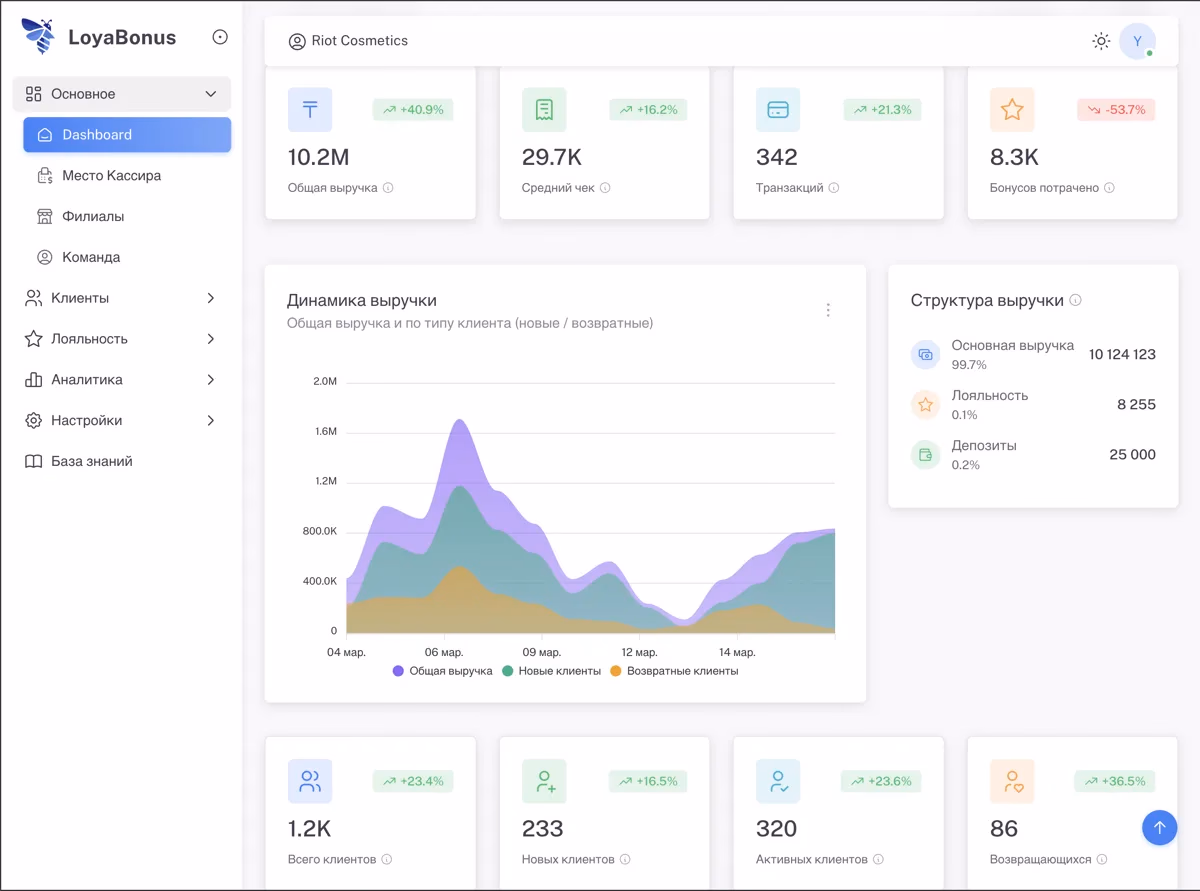Collapse the Основное section
The image size is (1200, 891).
point(122,94)
